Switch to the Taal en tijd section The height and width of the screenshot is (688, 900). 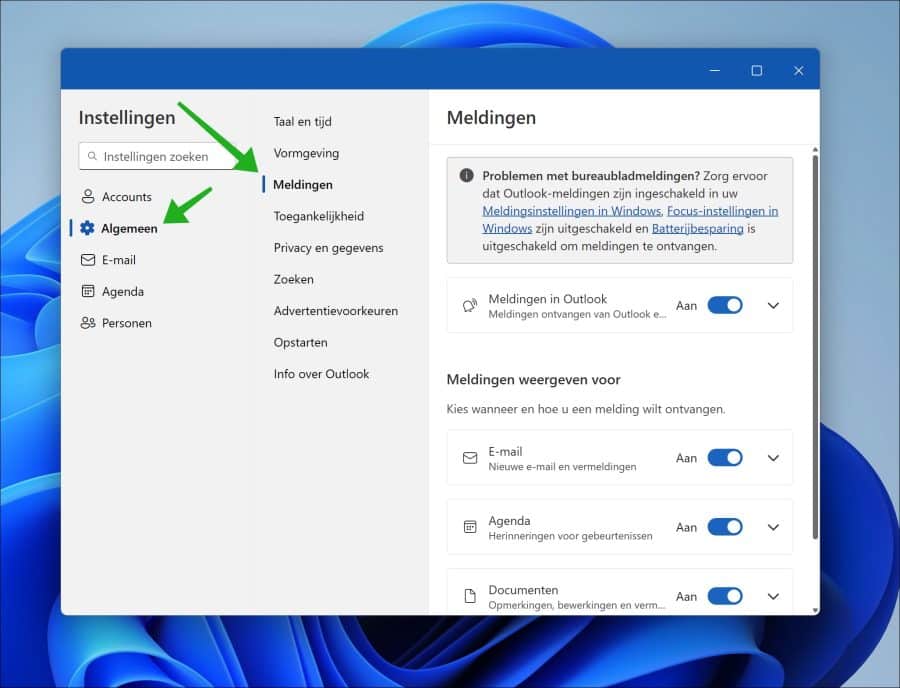point(302,121)
